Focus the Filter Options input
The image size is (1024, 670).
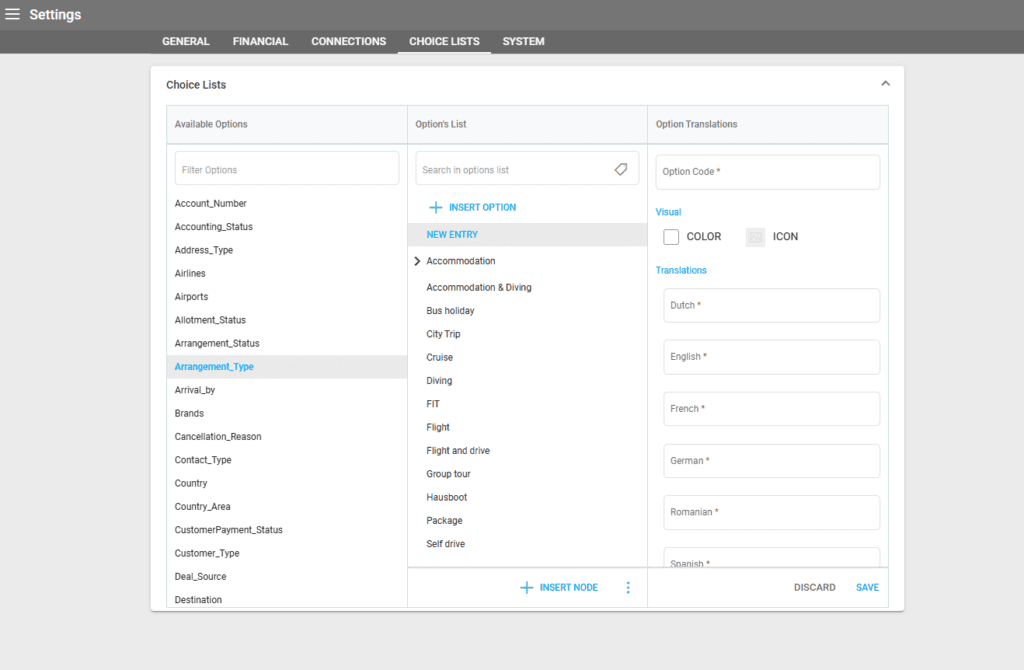(x=286, y=170)
